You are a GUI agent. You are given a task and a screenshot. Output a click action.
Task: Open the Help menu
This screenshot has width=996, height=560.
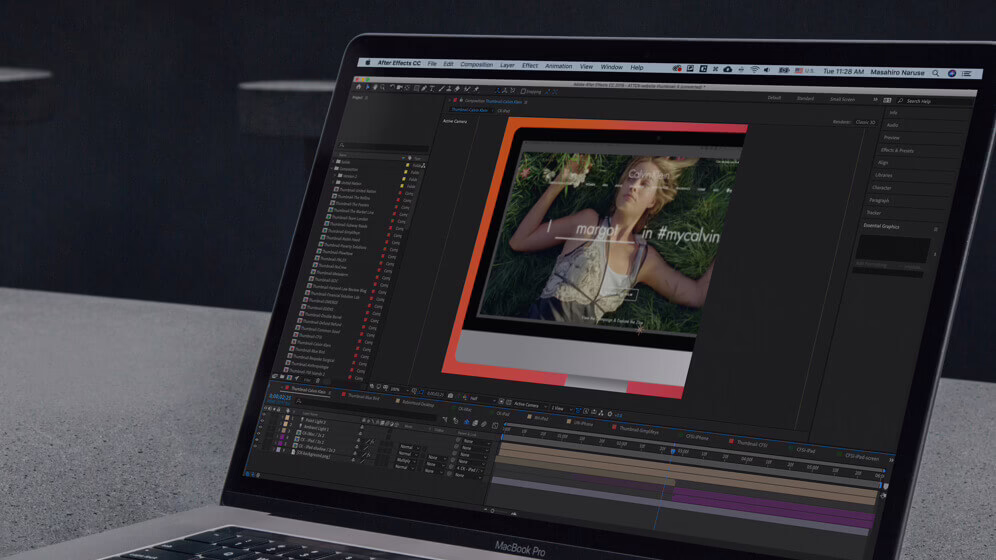click(636, 67)
